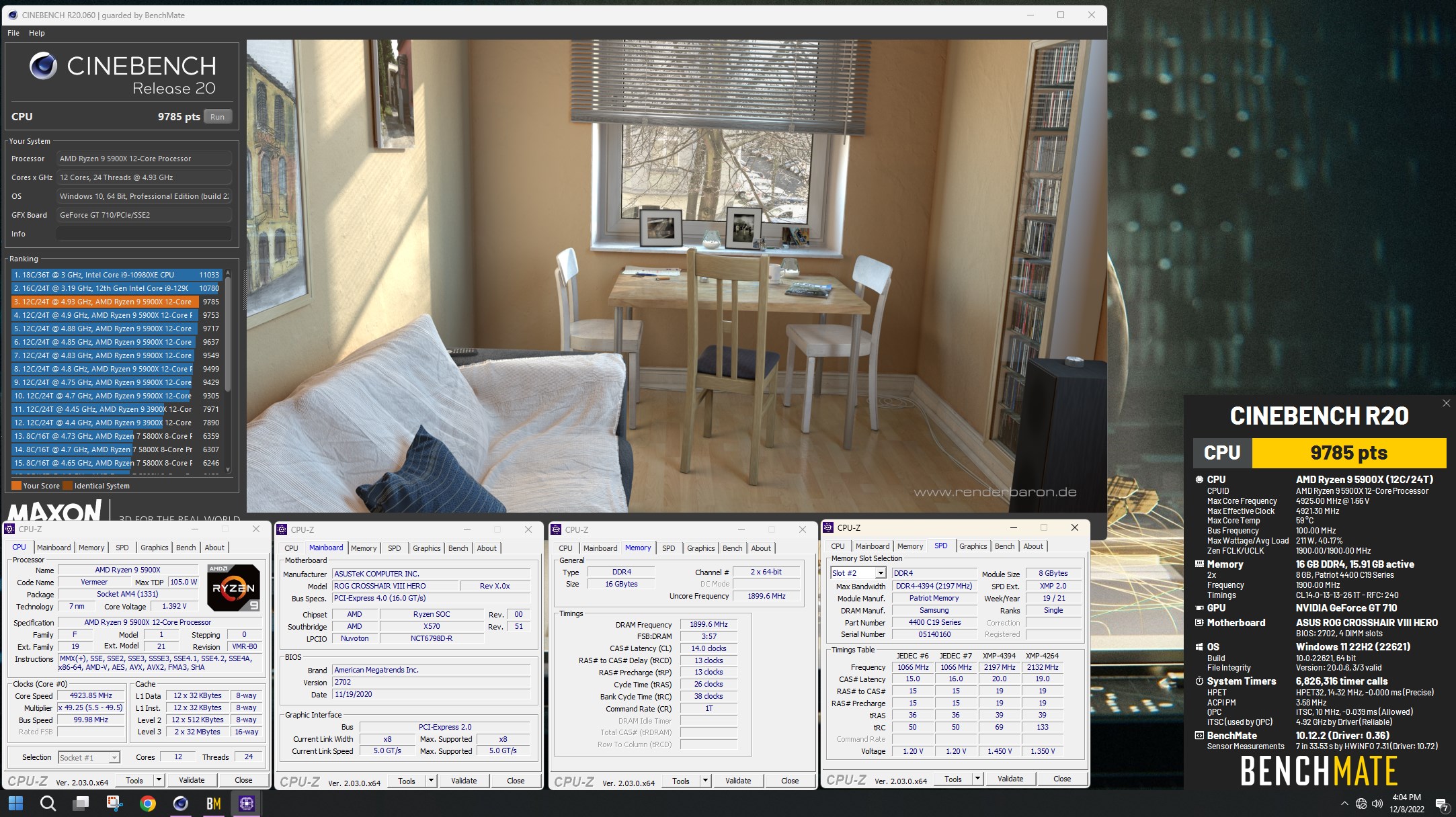Switch to Memory tab in CPU-Z SPD window
Screen dimensions: 1456x817
click(909, 546)
